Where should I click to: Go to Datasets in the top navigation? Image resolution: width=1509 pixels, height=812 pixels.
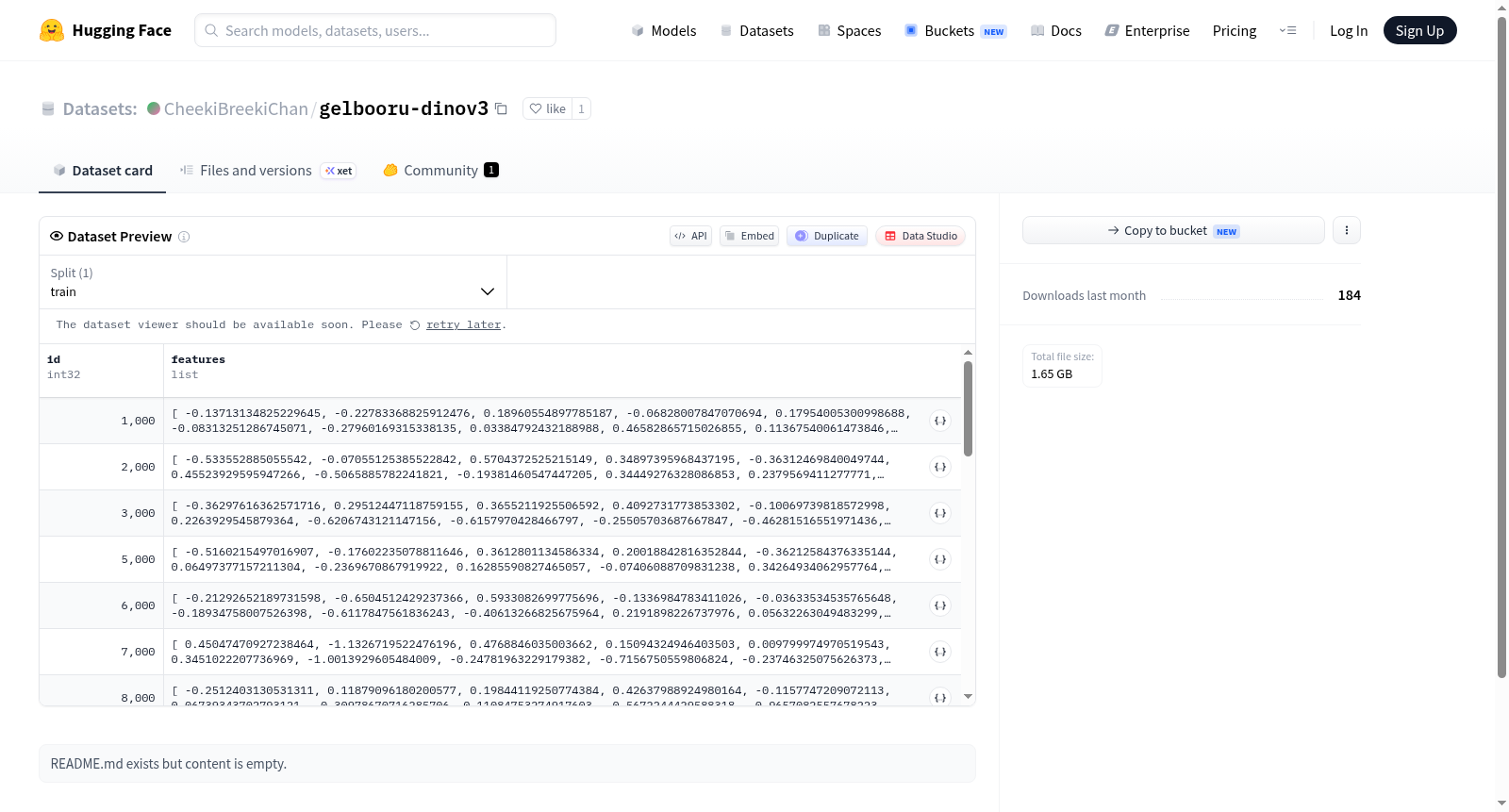(x=757, y=30)
